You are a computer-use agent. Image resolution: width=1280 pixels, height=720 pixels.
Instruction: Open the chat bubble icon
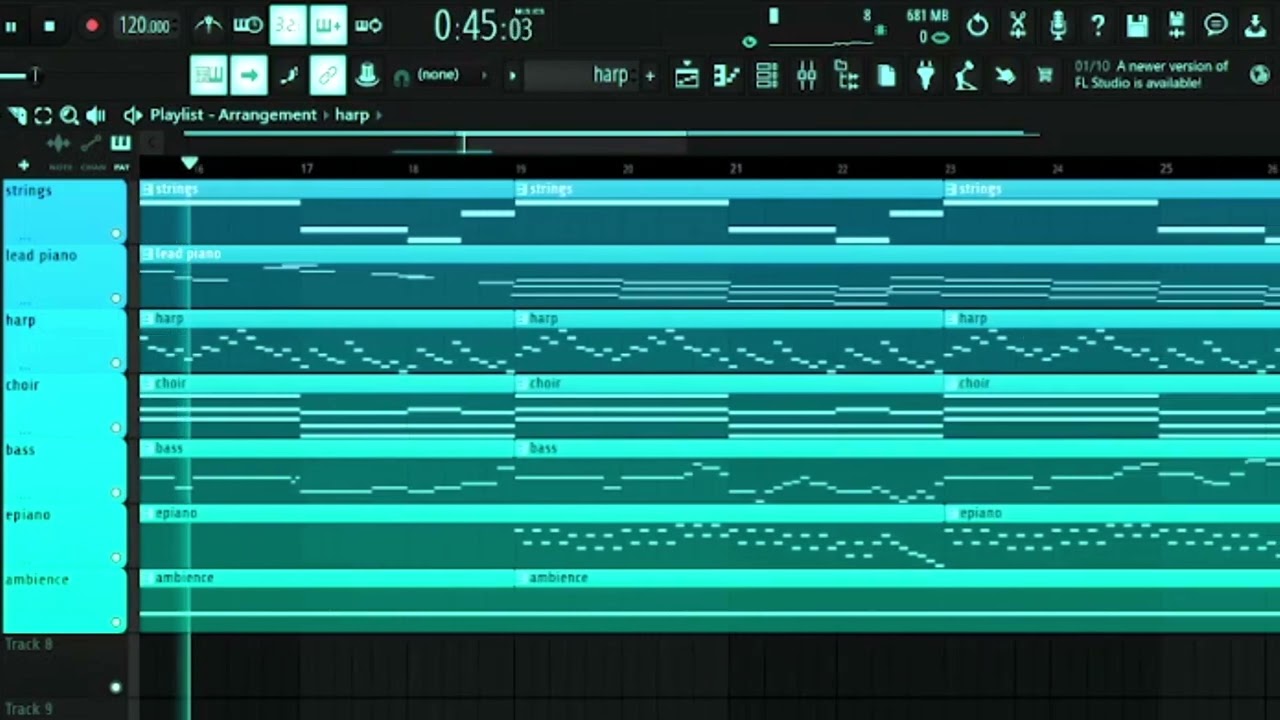[1216, 25]
